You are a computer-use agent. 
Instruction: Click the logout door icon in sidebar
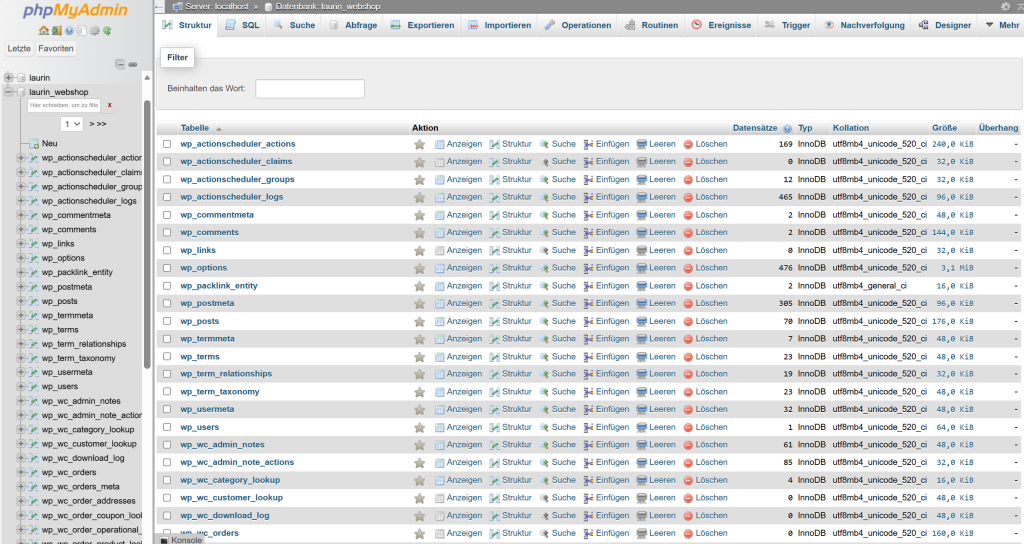(57, 31)
